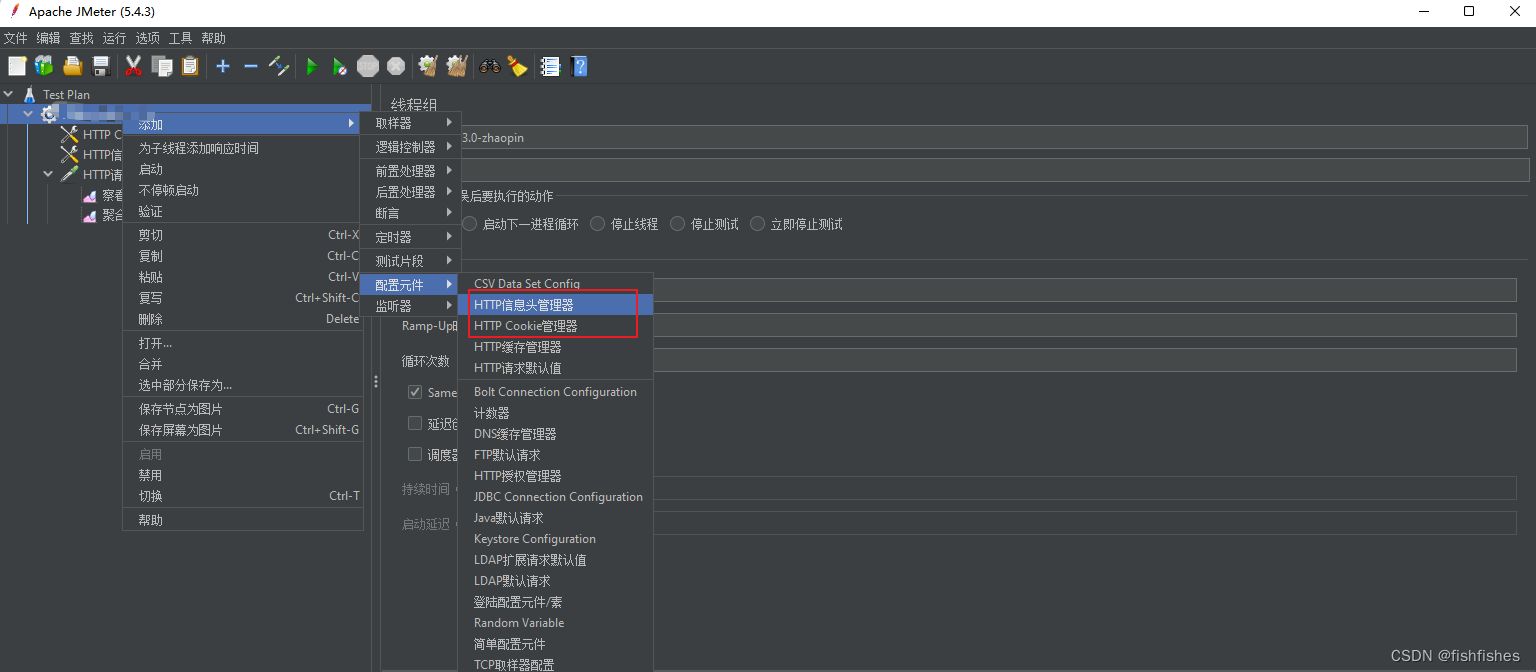The width and height of the screenshot is (1536, 672).
Task: Click the grey Stop sign icon
Action: click(368, 66)
